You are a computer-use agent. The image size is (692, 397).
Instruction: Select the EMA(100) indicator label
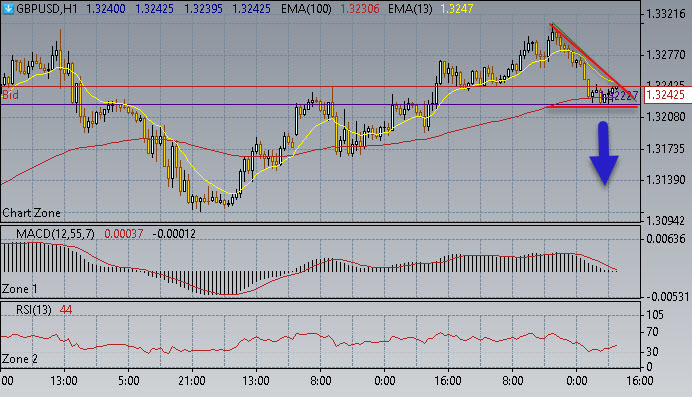(306, 8)
